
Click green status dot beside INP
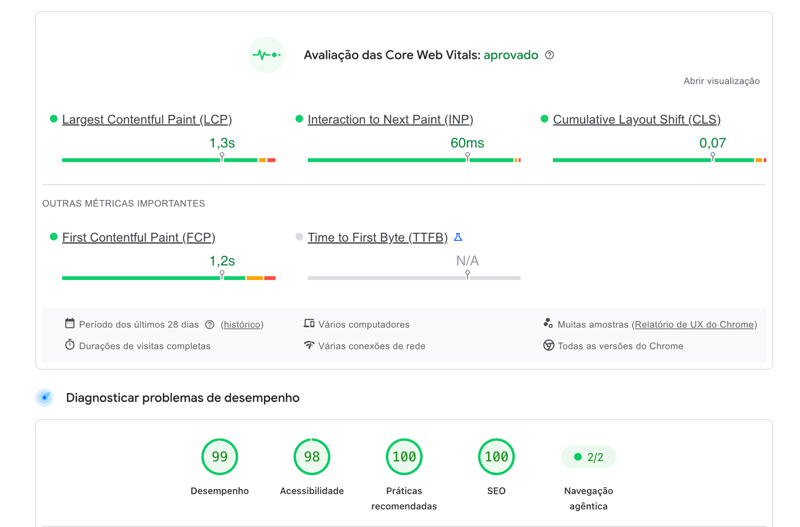299,119
